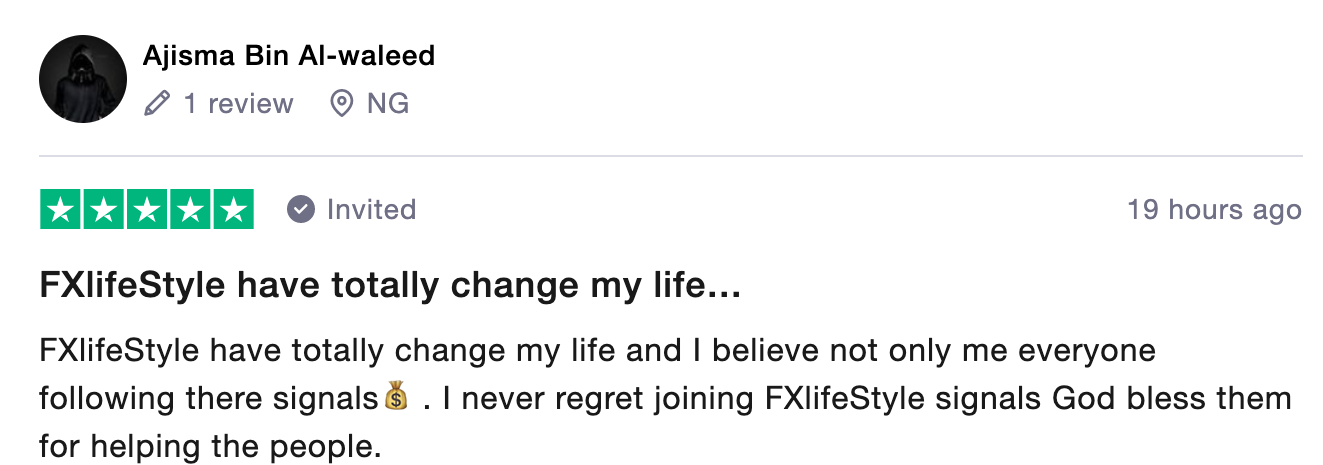Open the Invited label info
Screen dimensions: 1323x465
pos(371,209)
